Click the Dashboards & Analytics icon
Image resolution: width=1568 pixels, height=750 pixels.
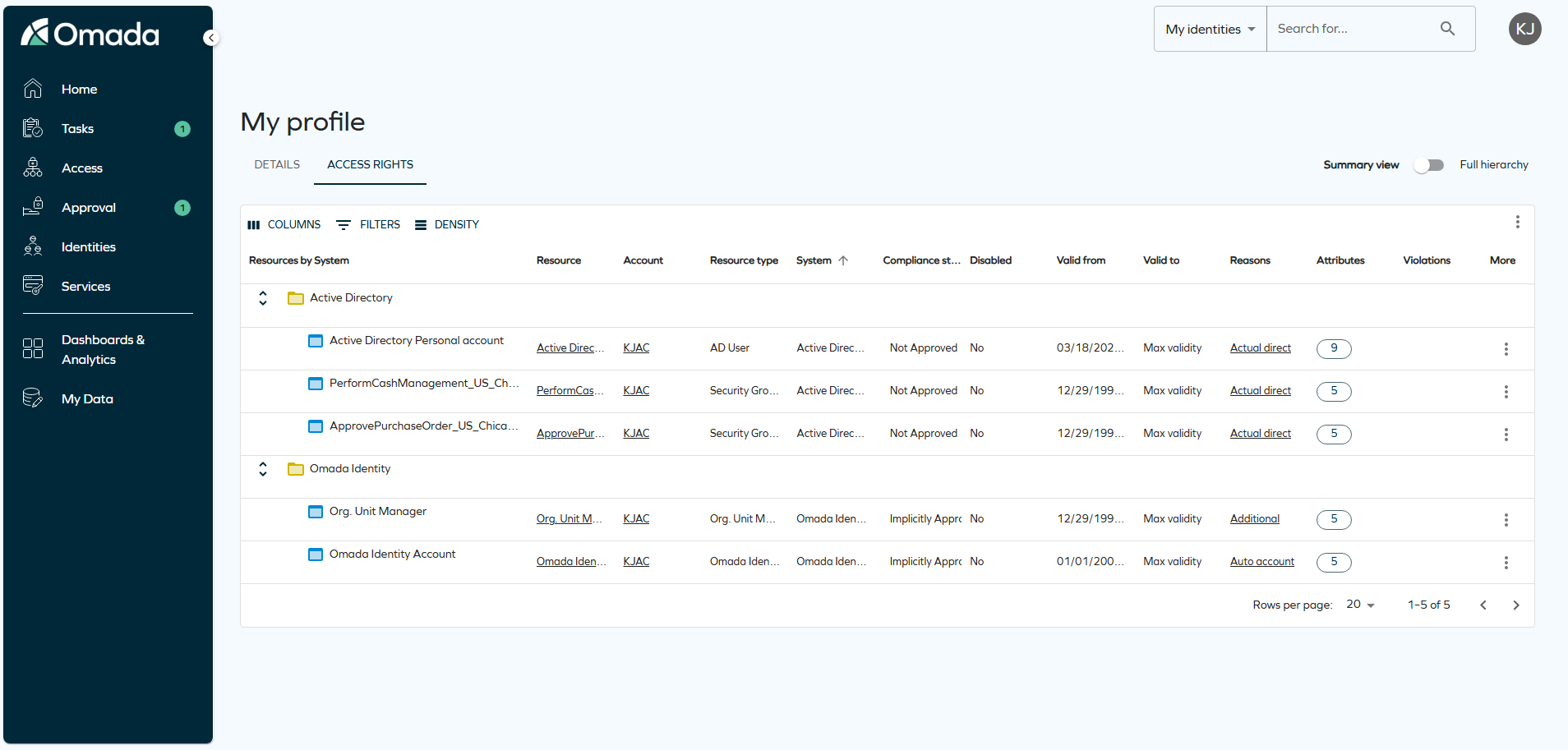point(33,349)
